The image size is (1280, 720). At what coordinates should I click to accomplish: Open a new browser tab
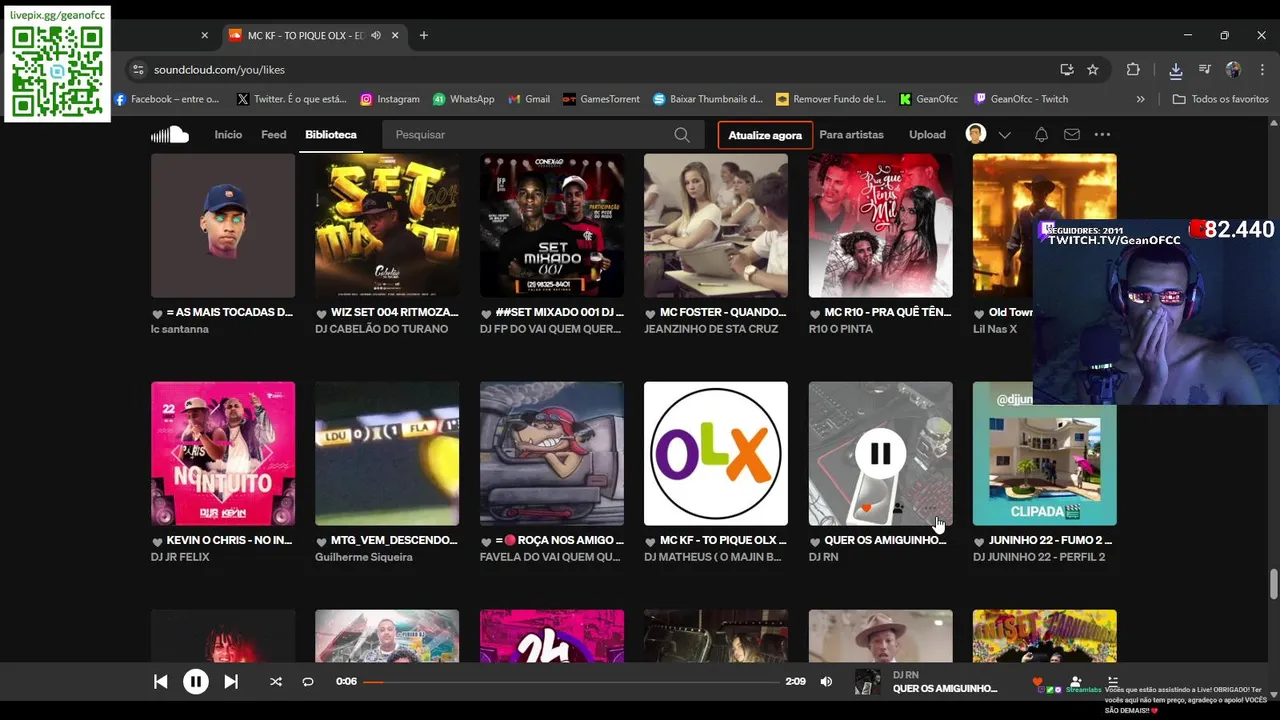click(424, 35)
